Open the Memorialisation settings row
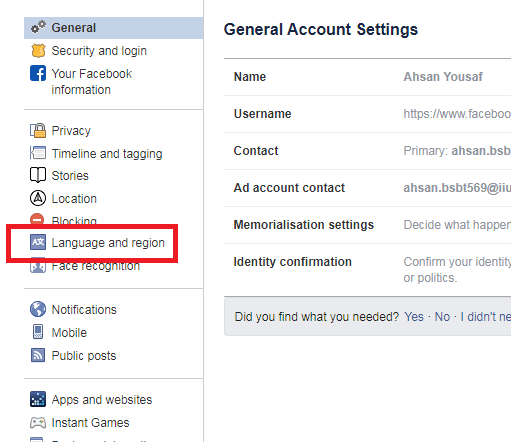 coord(367,225)
